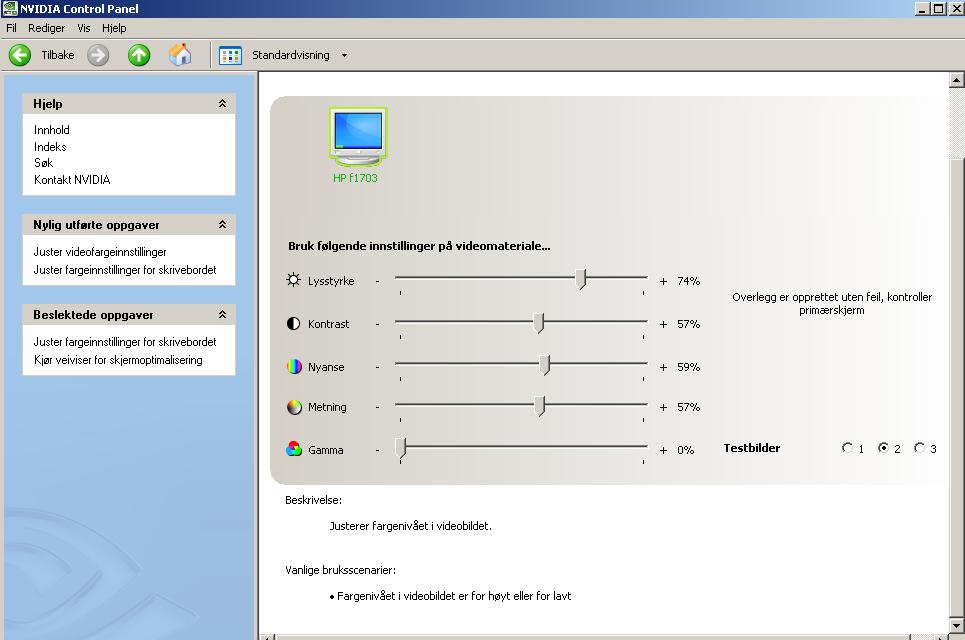Image resolution: width=965 pixels, height=640 pixels.
Task: Click the minus sign beside Lysstyrke
Action: pyautogui.click(x=377, y=281)
